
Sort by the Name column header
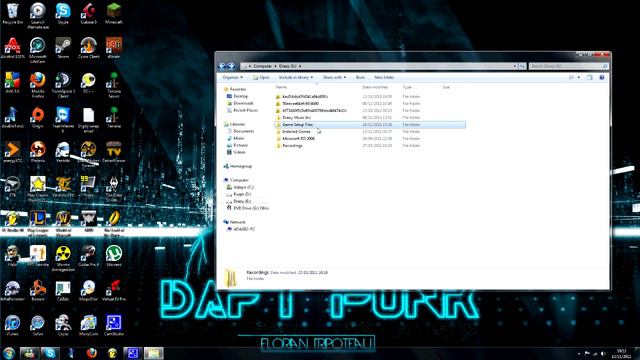click(x=281, y=87)
